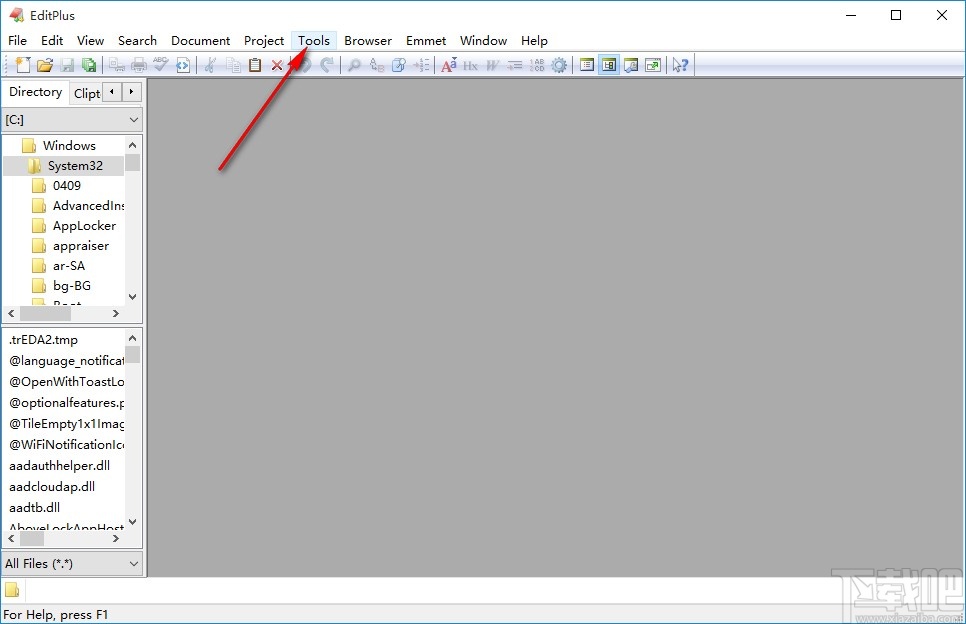Toggle the Document Selector icon
Image resolution: width=966 pixels, height=624 pixels.
[x=586, y=65]
